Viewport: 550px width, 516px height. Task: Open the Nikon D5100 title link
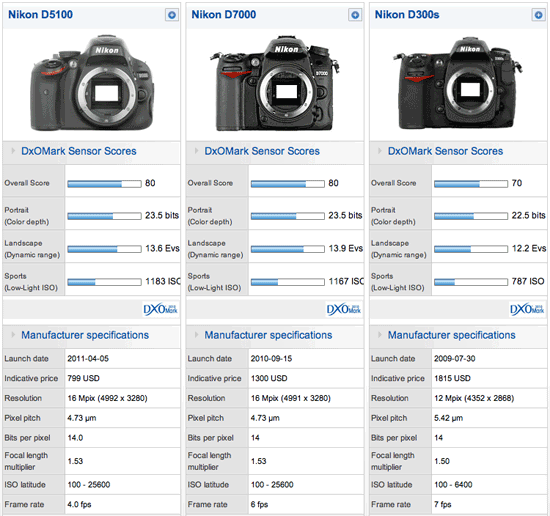click(40, 15)
